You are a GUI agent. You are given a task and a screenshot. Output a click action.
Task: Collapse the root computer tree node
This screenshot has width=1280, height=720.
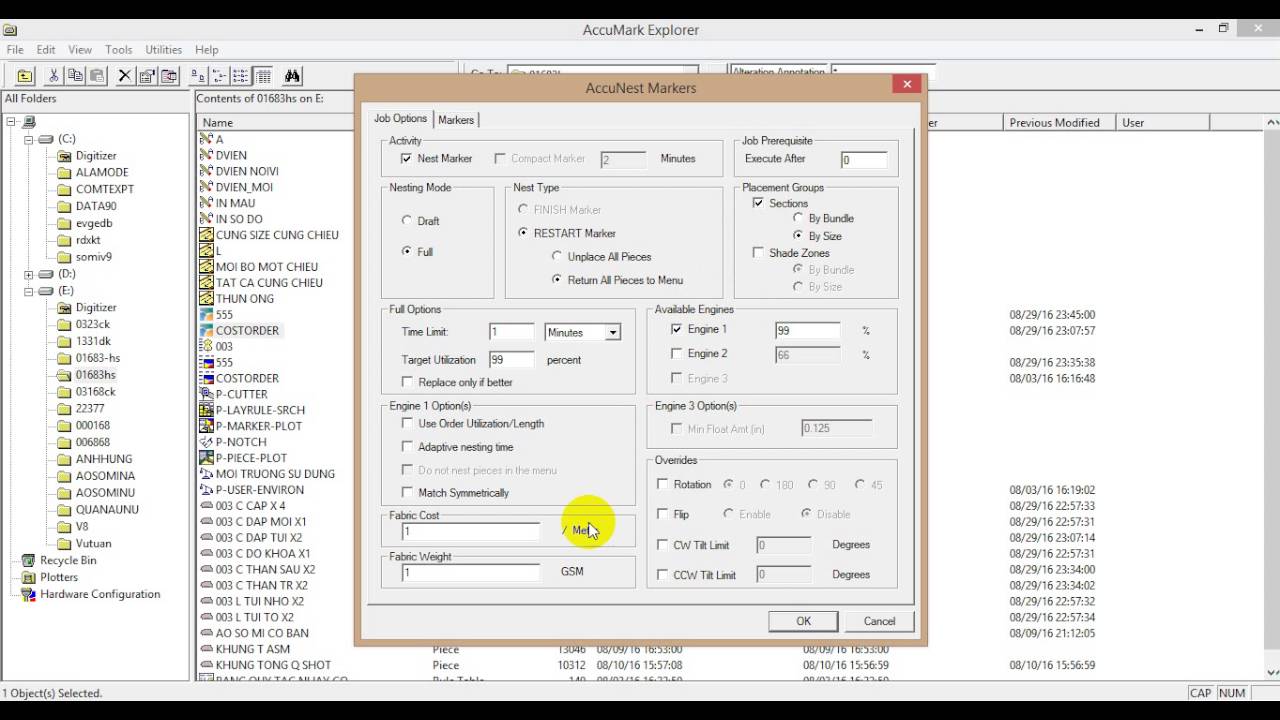pos(12,122)
